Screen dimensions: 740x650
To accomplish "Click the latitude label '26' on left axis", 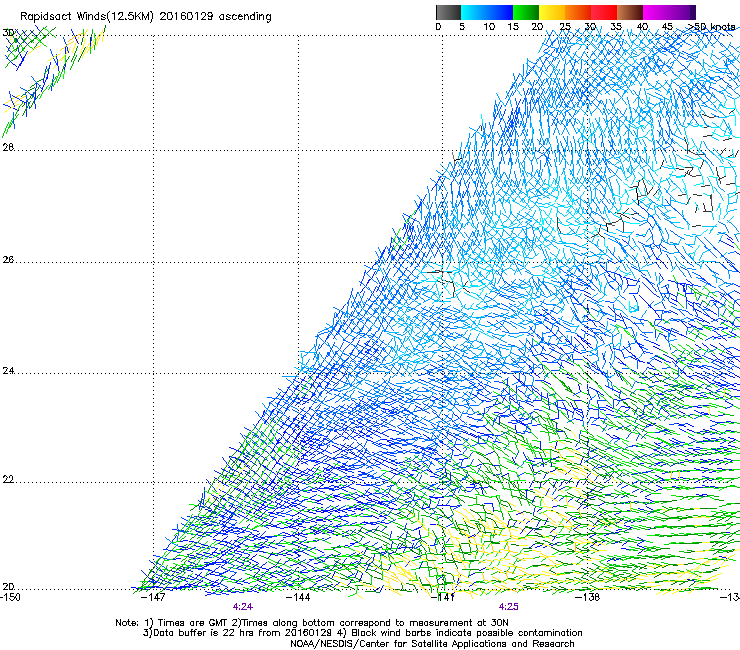I will 8,260.
